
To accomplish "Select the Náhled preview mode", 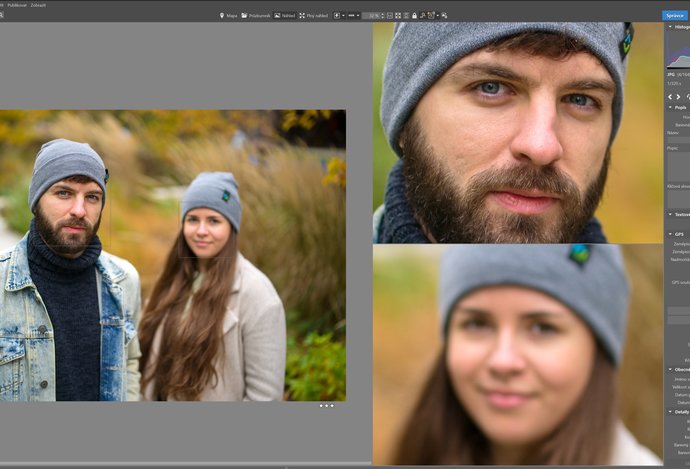I will 285,16.
